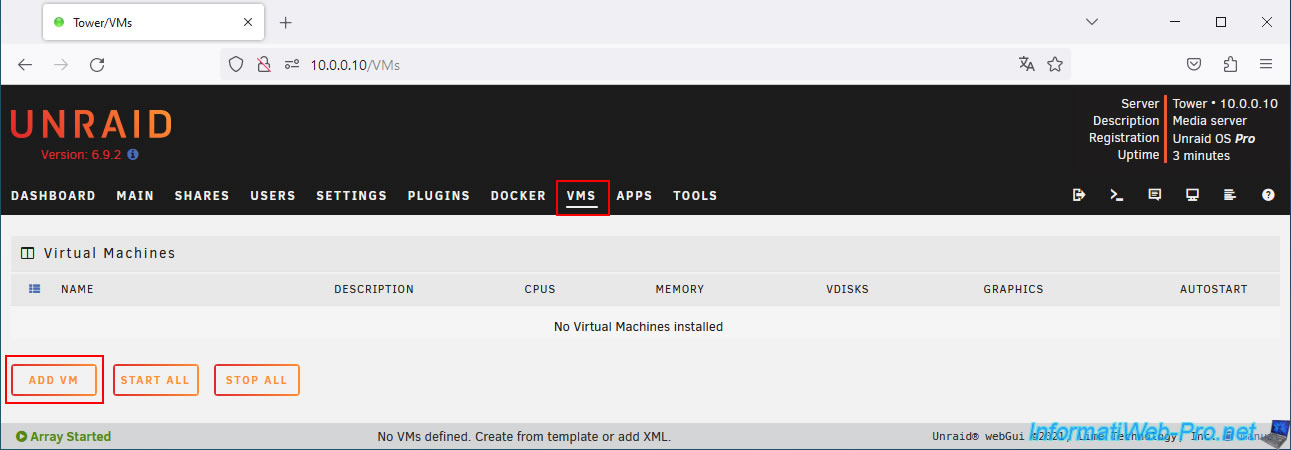1291x450 pixels.
Task: Expand the list all tabs chevron
Action: pyautogui.click(x=1091, y=22)
